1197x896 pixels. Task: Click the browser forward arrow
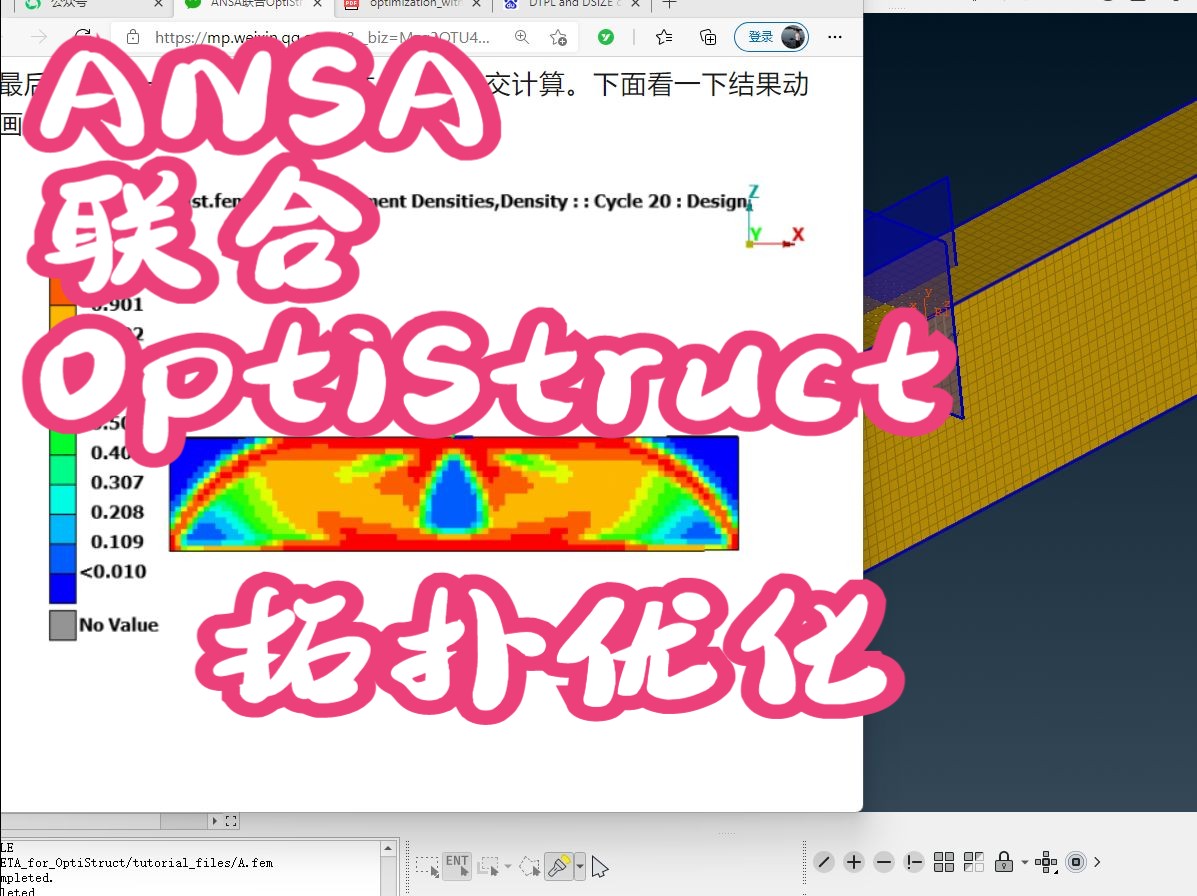(x=39, y=37)
